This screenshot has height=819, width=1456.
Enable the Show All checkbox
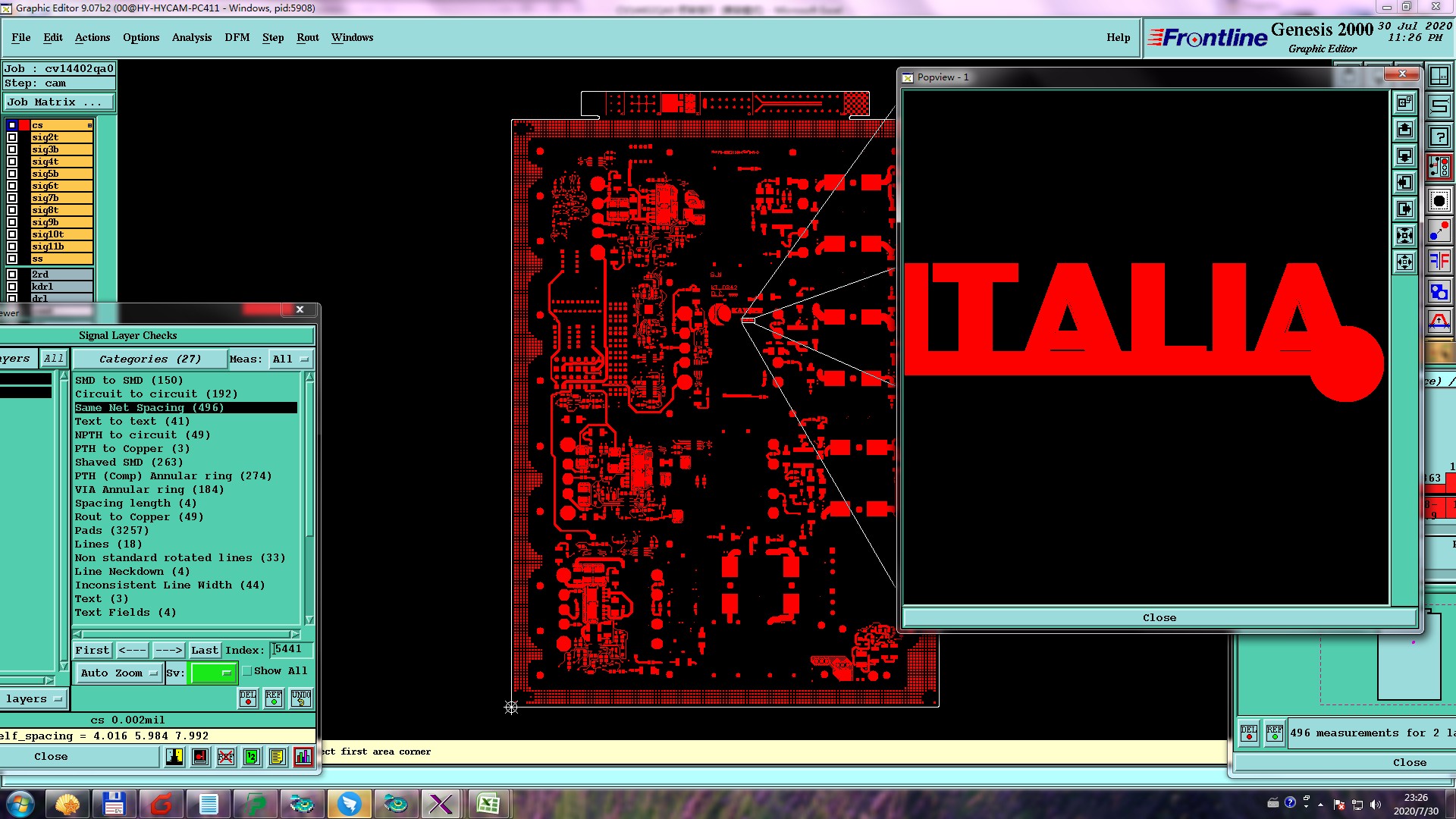pyautogui.click(x=247, y=671)
